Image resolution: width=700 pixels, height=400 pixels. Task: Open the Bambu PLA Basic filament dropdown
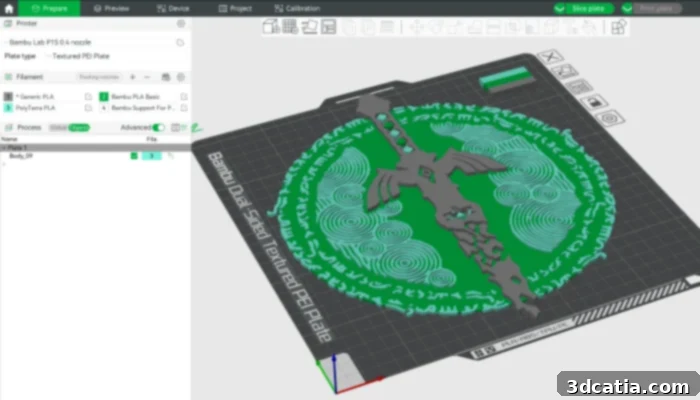(x=144, y=96)
